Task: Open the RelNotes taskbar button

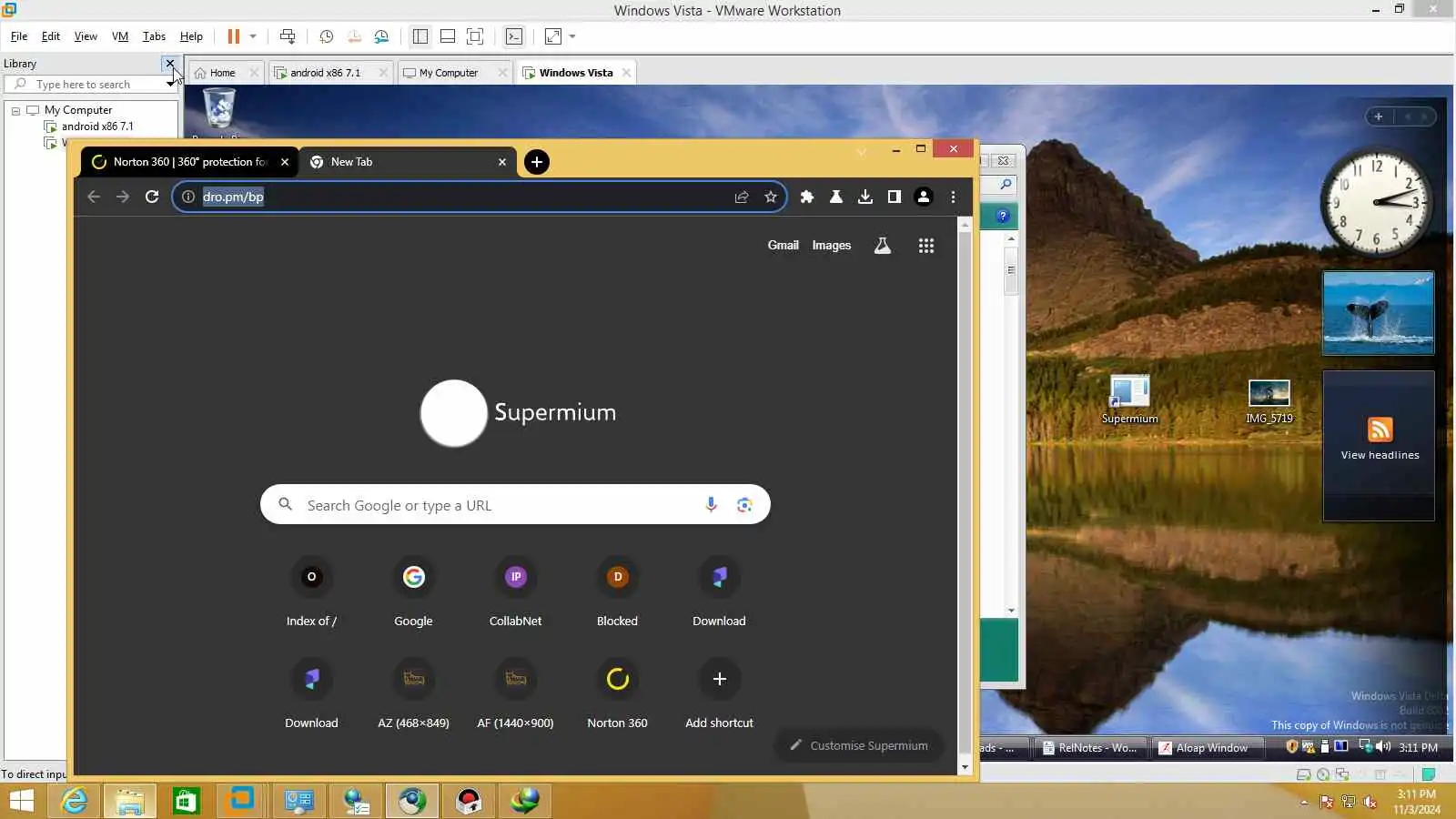Action: (x=1088, y=748)
